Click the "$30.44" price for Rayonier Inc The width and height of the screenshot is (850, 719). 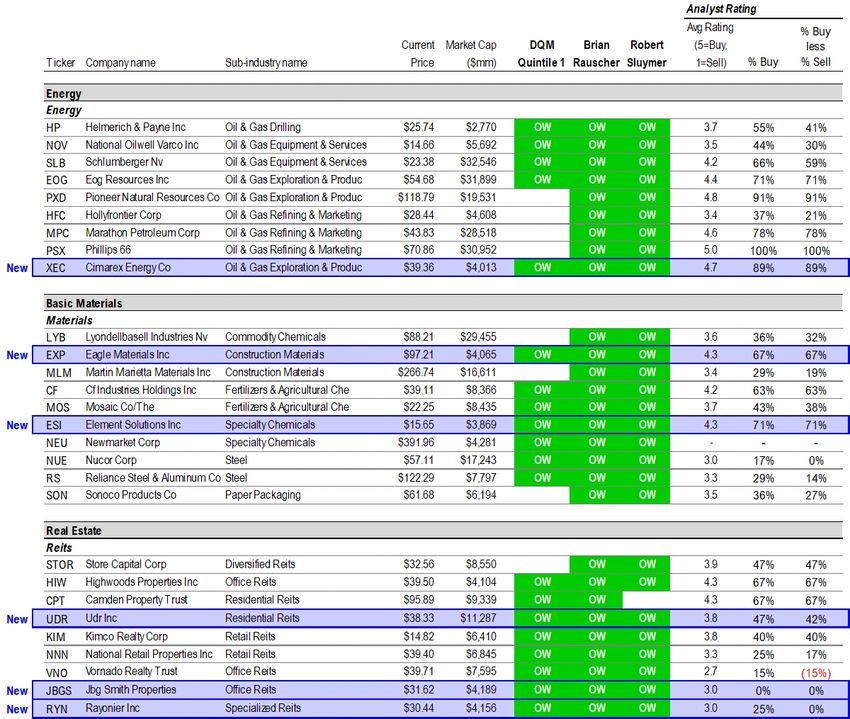click(418, 708)
